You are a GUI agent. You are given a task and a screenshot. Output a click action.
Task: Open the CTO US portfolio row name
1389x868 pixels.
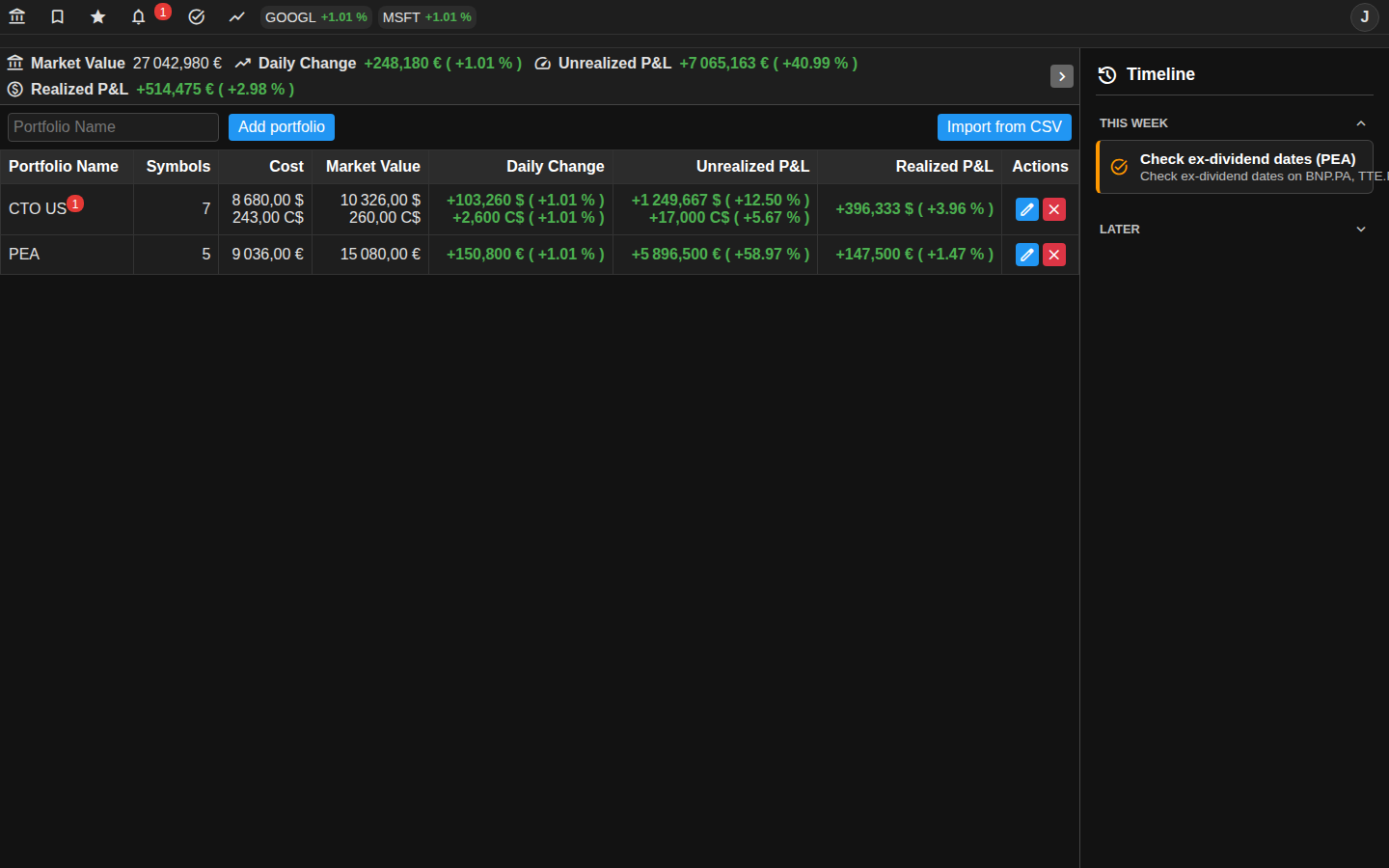click(38, 209)
